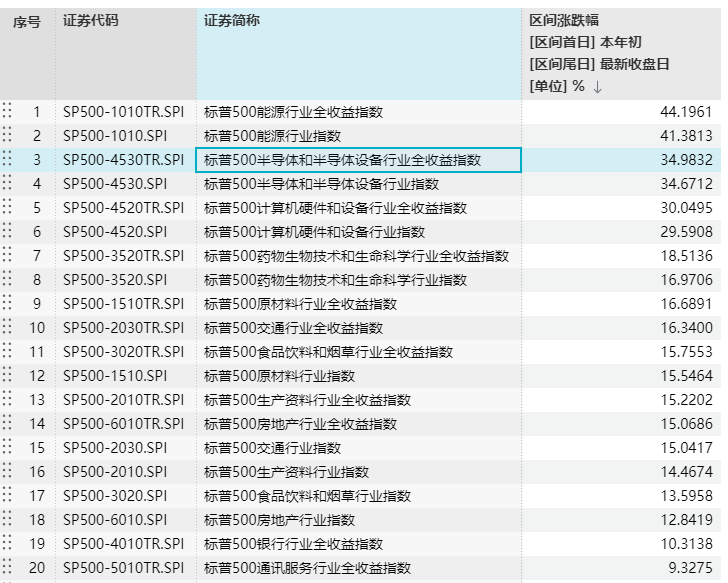Click code SP500-4520TR.SPI
The image size is (728, 583).
(124, 208)
